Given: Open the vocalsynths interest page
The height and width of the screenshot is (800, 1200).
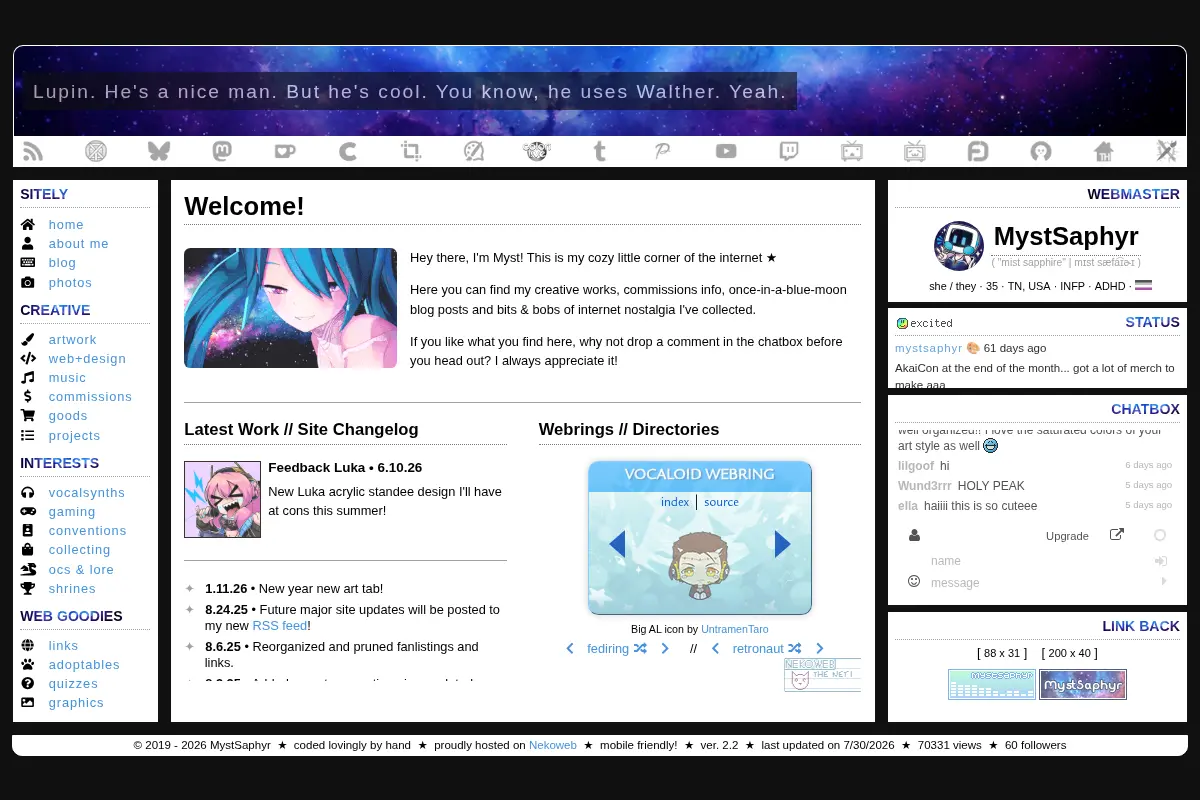Looking at the screenshot, I should [x=87, y=493].
